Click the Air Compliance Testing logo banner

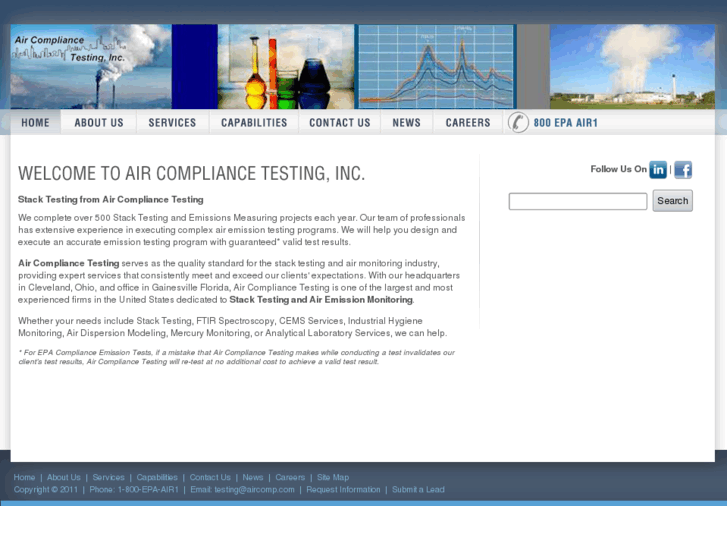(x=91, y=67)
